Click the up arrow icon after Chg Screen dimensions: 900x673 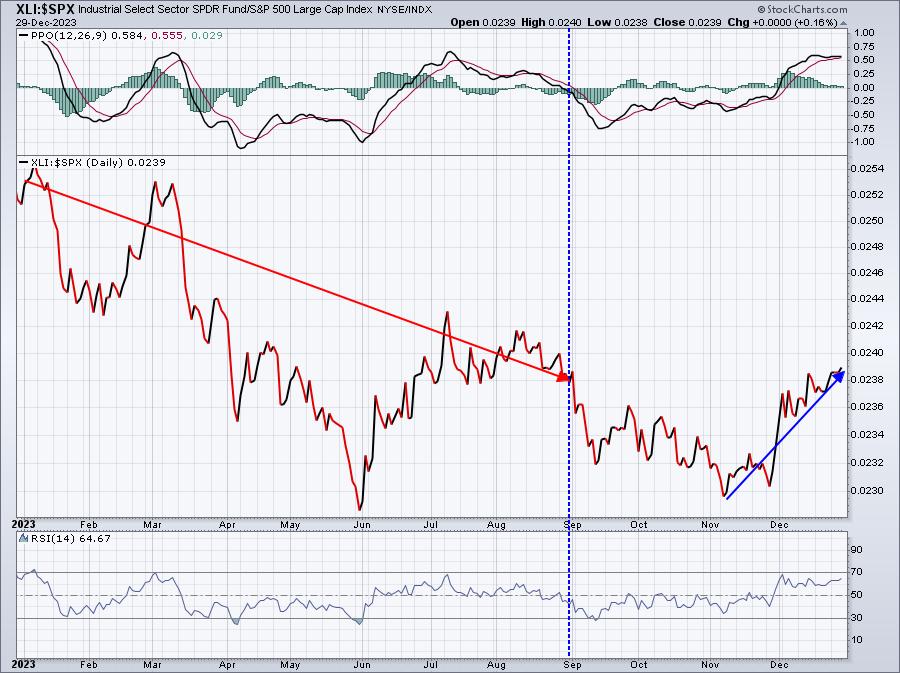pos(843,23)
